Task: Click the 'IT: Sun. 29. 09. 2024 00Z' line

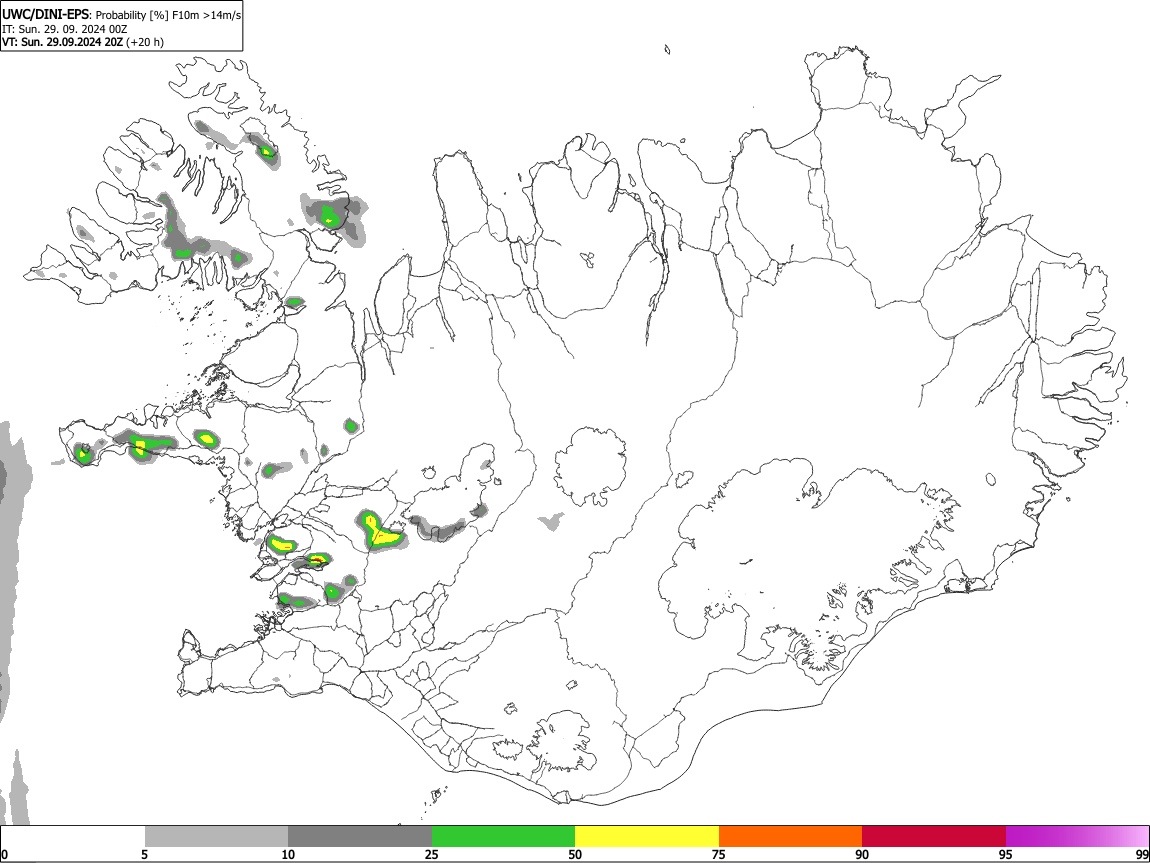Action: tap(65, 29)
